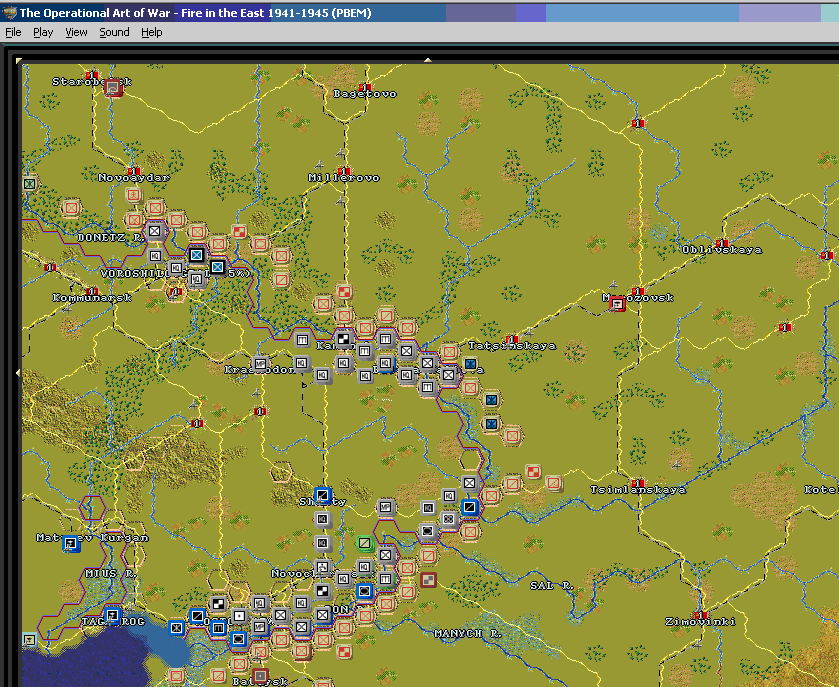Click the Zimovniki city label
The image size is (839, 687).
coord(700,622)
